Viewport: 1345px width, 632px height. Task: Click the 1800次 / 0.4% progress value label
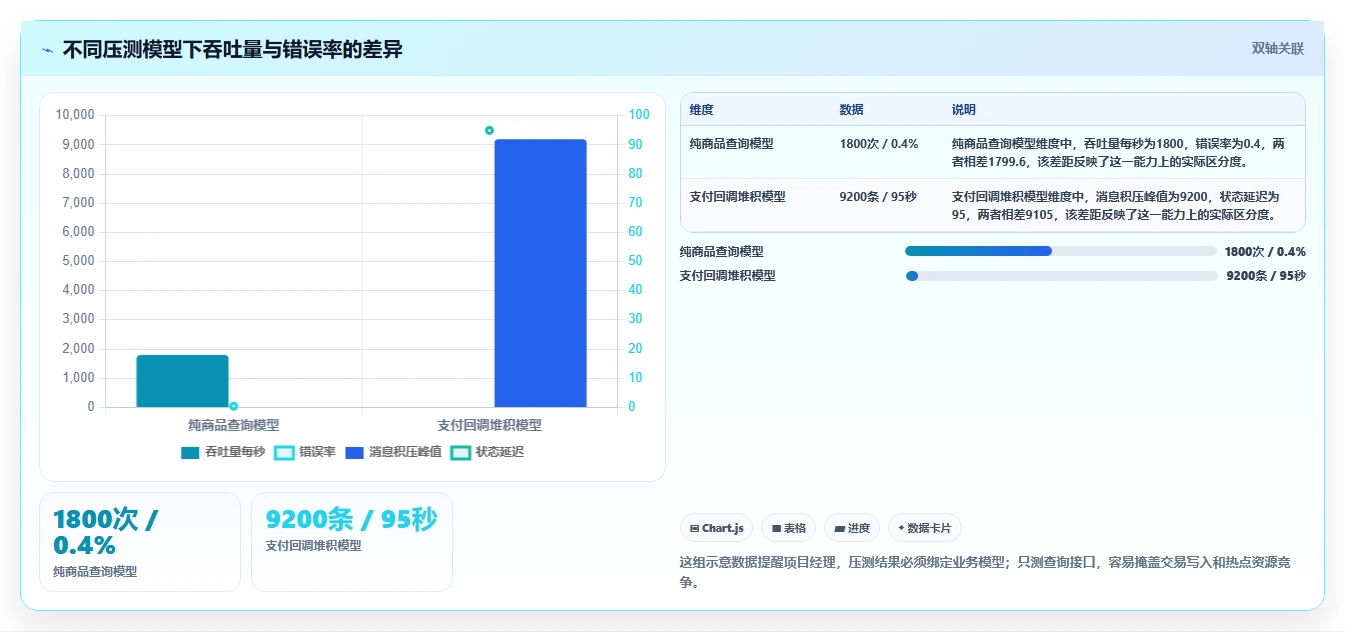click(x=1265, y=252)
